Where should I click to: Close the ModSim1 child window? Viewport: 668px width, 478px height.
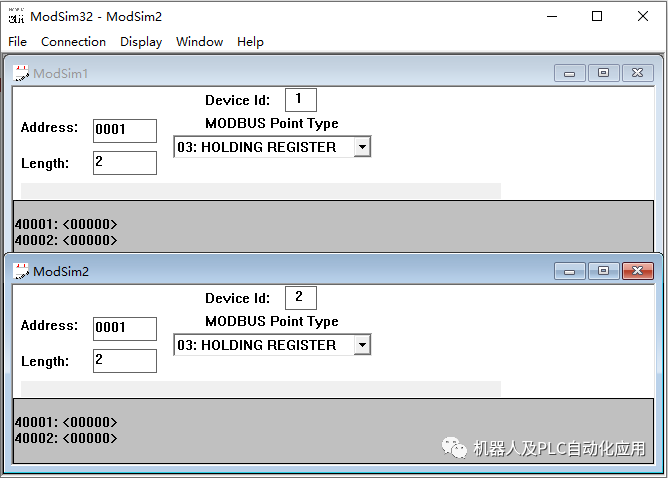point(637,73)
